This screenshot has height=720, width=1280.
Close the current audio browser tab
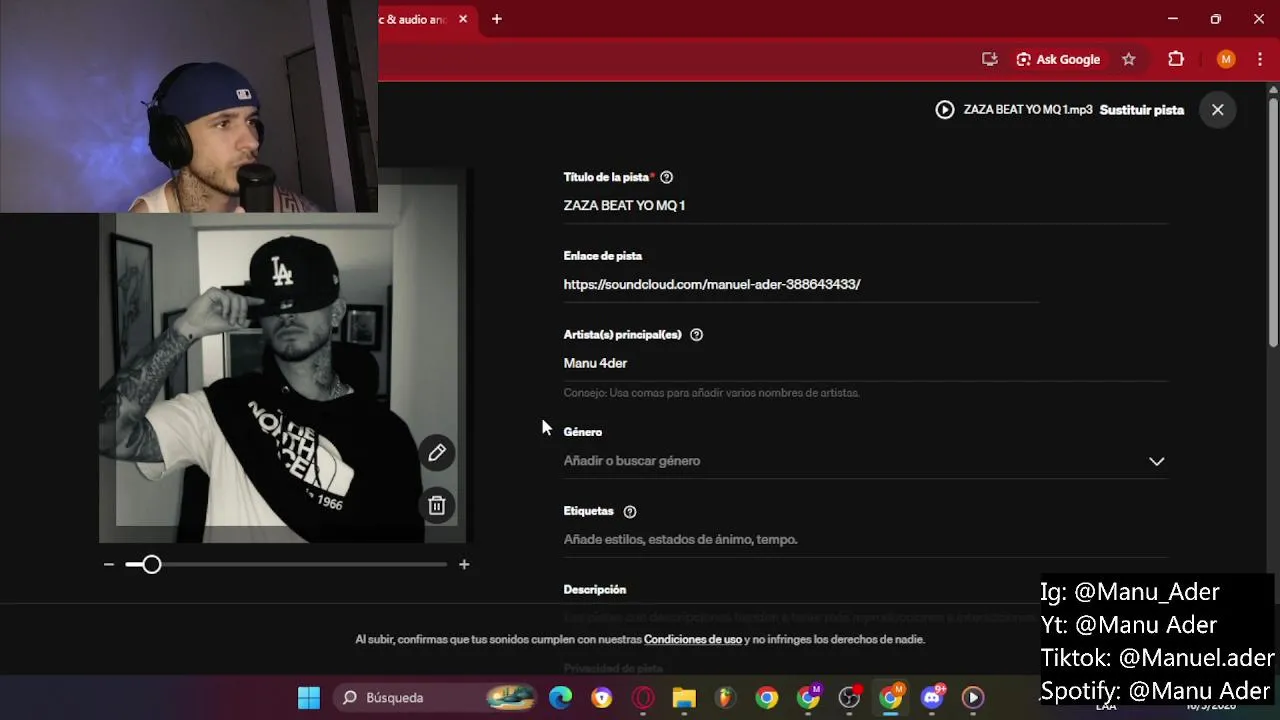pyautogui.click(x=463, y=19)
